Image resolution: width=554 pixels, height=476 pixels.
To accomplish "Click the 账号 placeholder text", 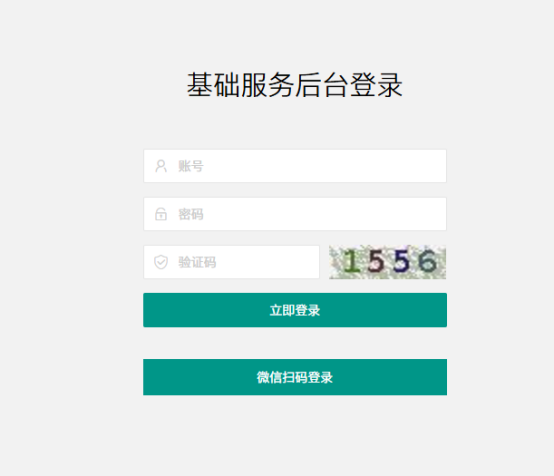I will (191, 166).
